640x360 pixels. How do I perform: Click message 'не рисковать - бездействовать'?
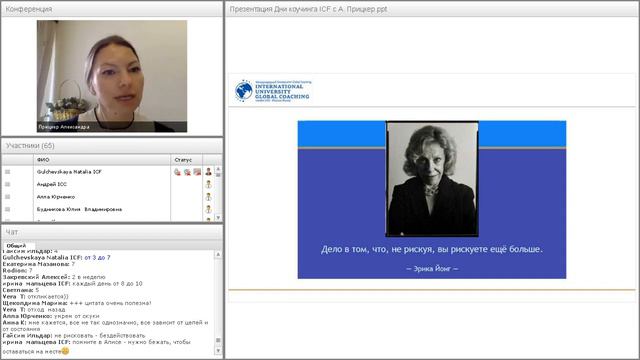[100, 336]
